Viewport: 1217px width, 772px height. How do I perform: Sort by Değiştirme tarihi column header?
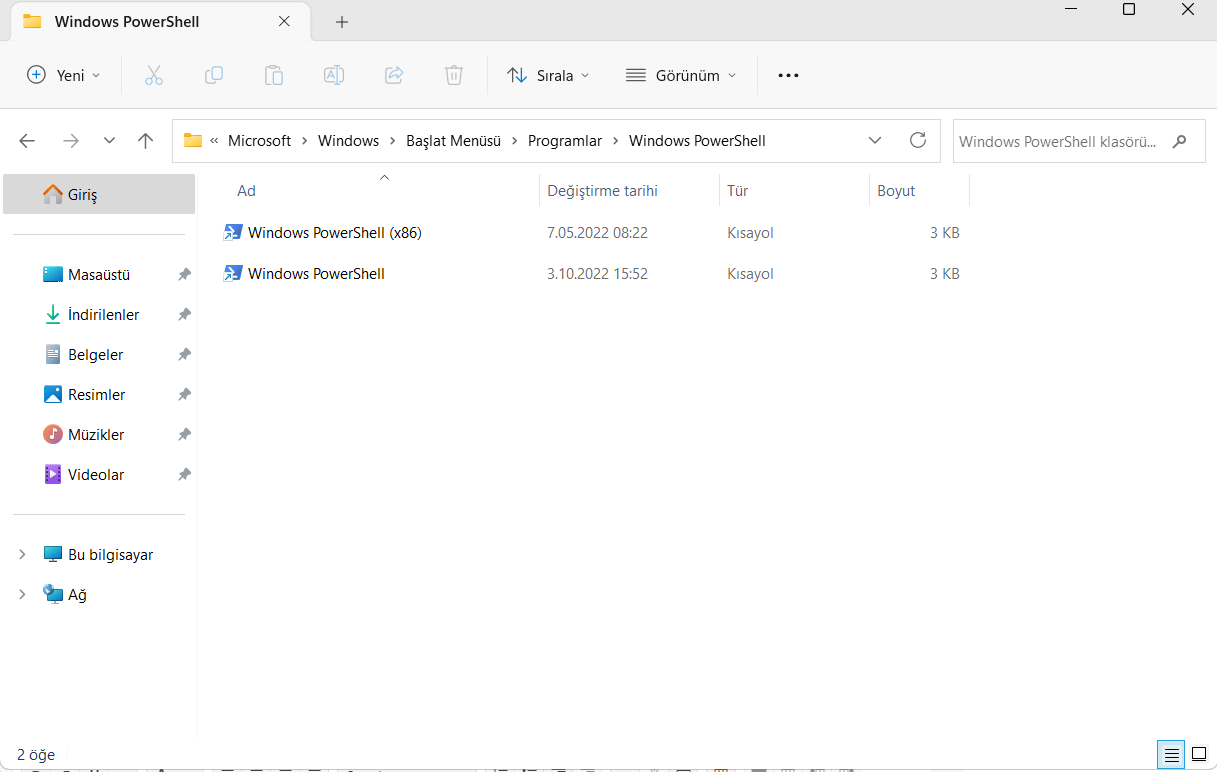coord(602,191)
